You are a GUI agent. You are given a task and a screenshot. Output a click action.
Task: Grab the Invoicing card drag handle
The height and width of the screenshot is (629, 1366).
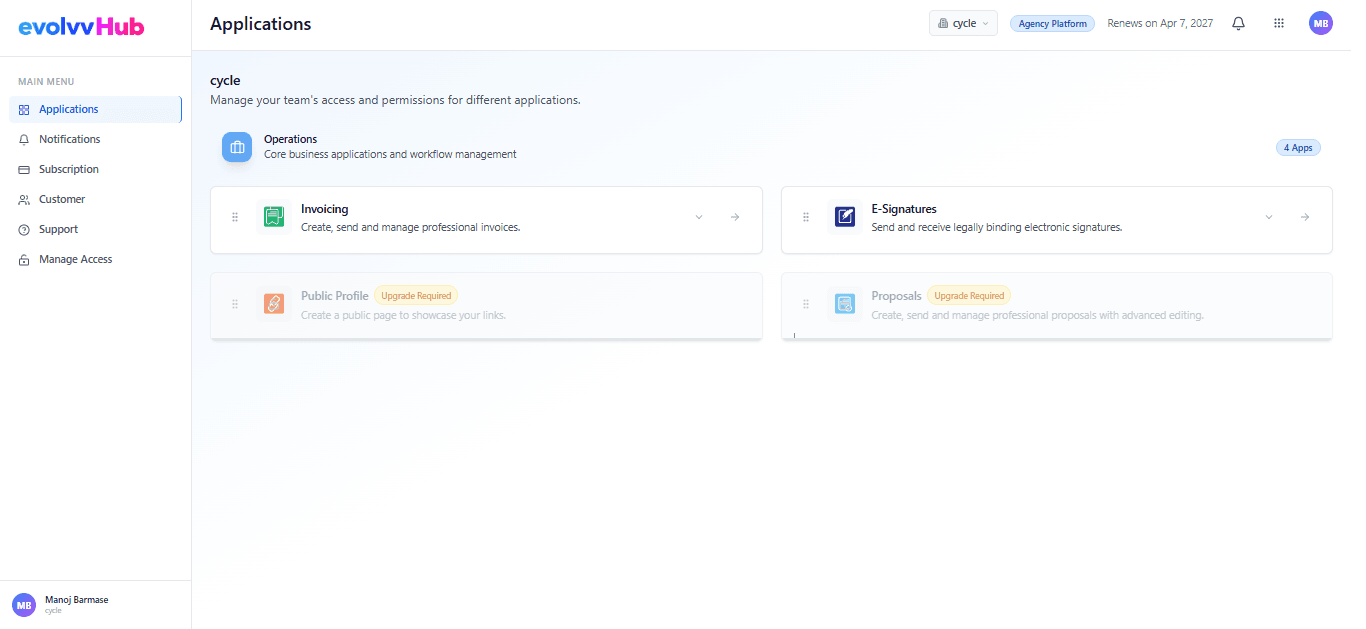click(235, 217)
